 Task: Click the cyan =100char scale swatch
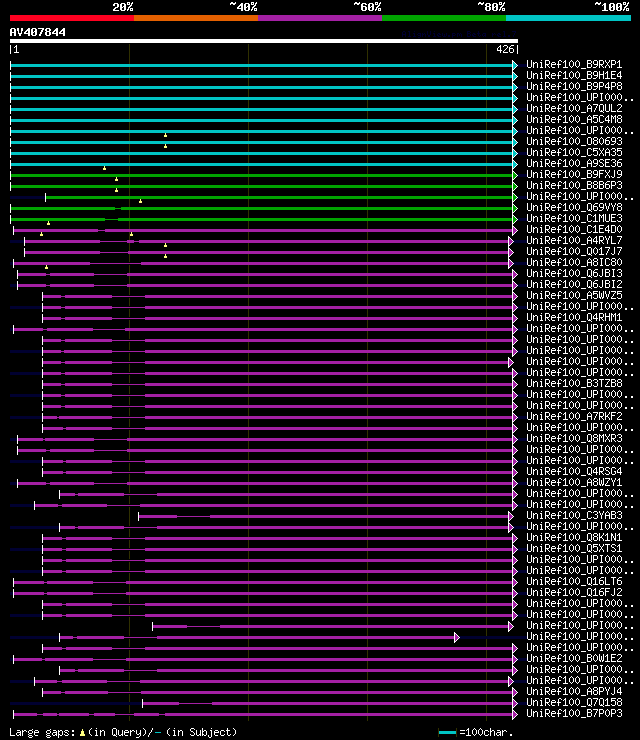[447, 732]
